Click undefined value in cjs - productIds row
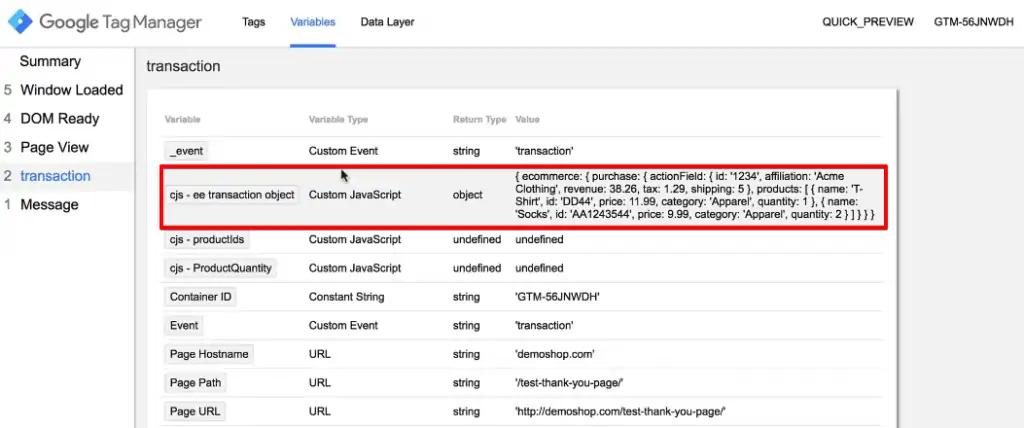The width and height of the screenshot is (1024, 428). (x=539, y=240)
